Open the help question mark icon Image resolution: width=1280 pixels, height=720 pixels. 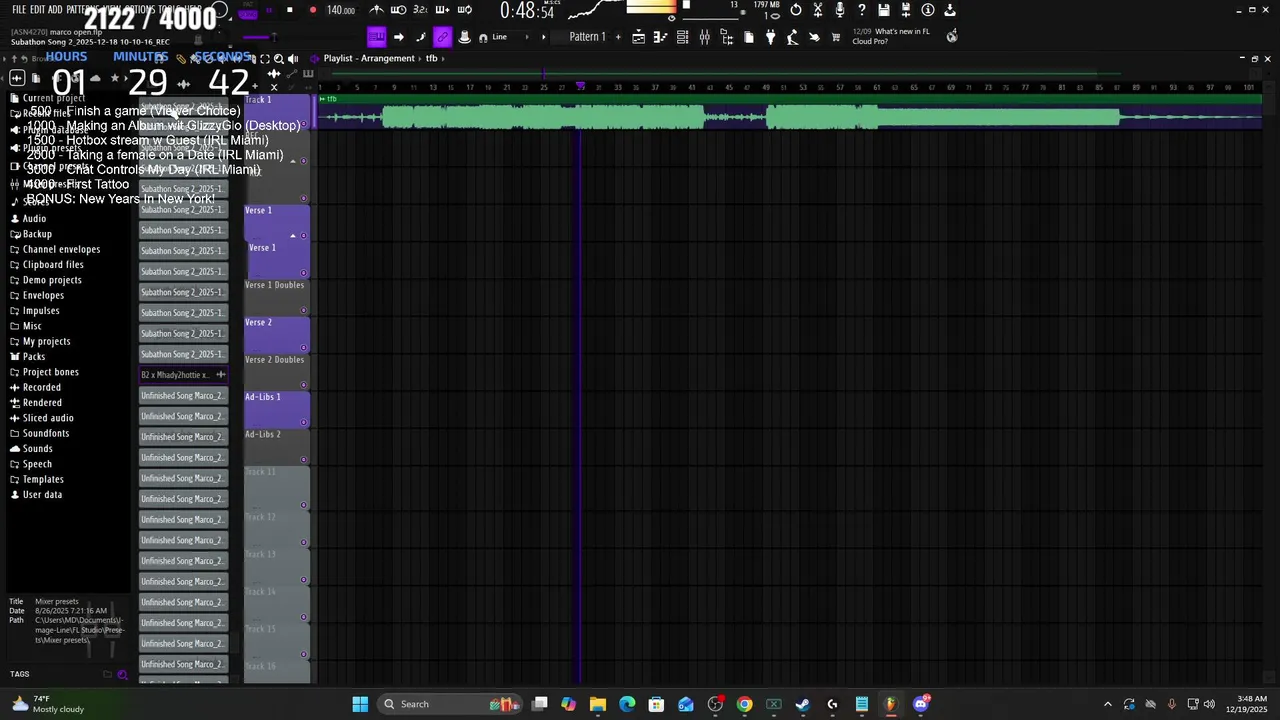pos(862,10)
